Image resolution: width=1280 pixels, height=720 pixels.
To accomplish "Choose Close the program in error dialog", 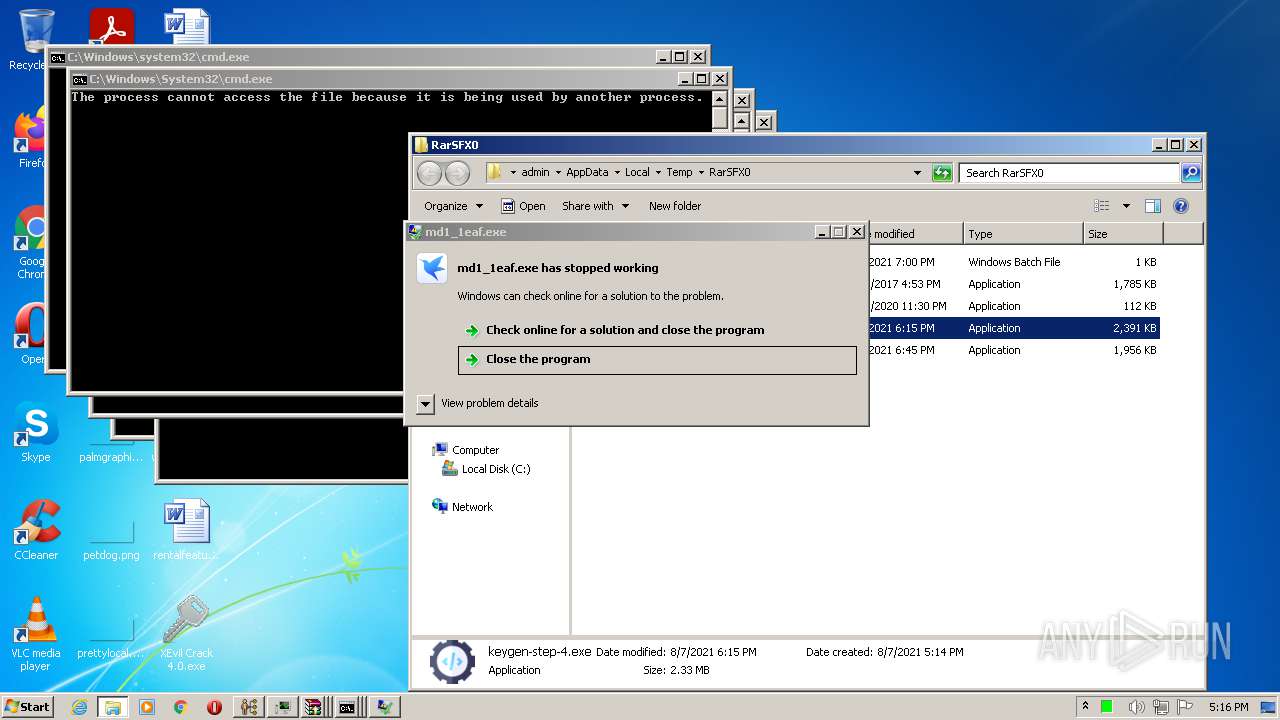I will tap(657, 360).
